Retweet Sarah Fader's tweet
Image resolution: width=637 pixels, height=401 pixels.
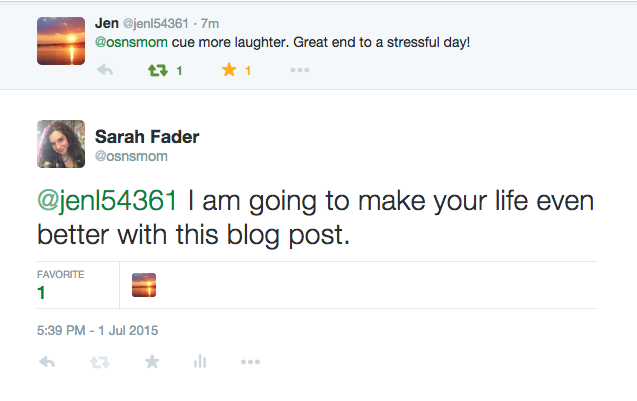[99, 362]
